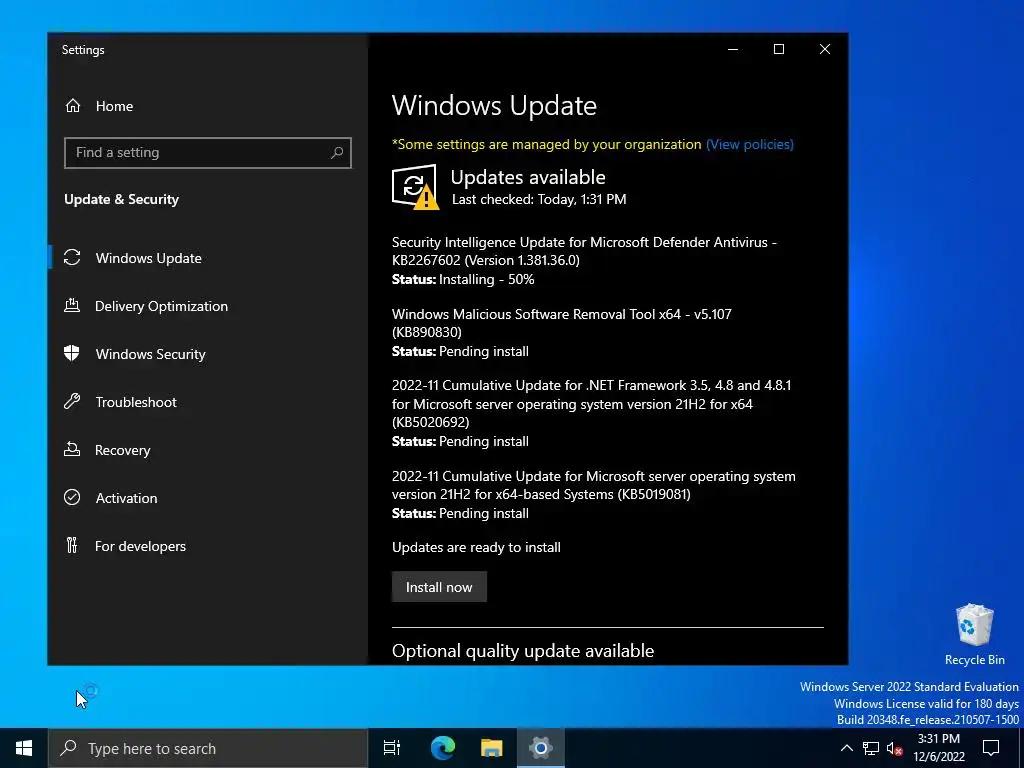Screen dimensions: 1024x768
Task: Focus the Find a setting search box
Action: (x=208, y=153)
